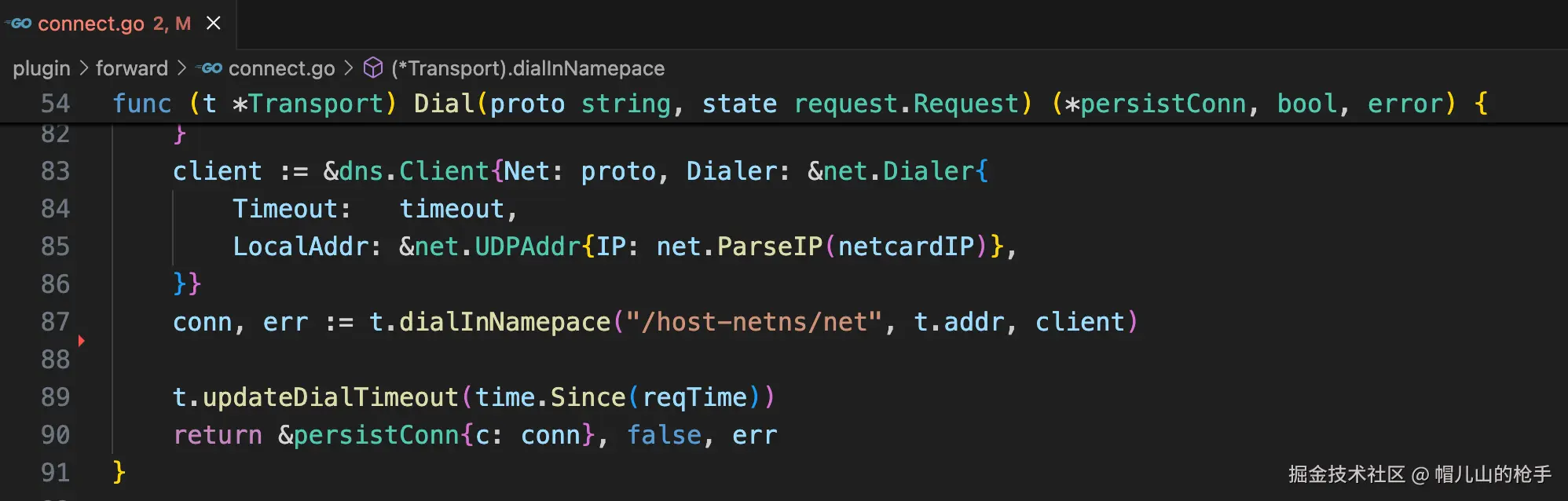Click dialInNamepace function call on line 87
The height and width of the screenshot is (501, 1568).
tap(504, 322)
